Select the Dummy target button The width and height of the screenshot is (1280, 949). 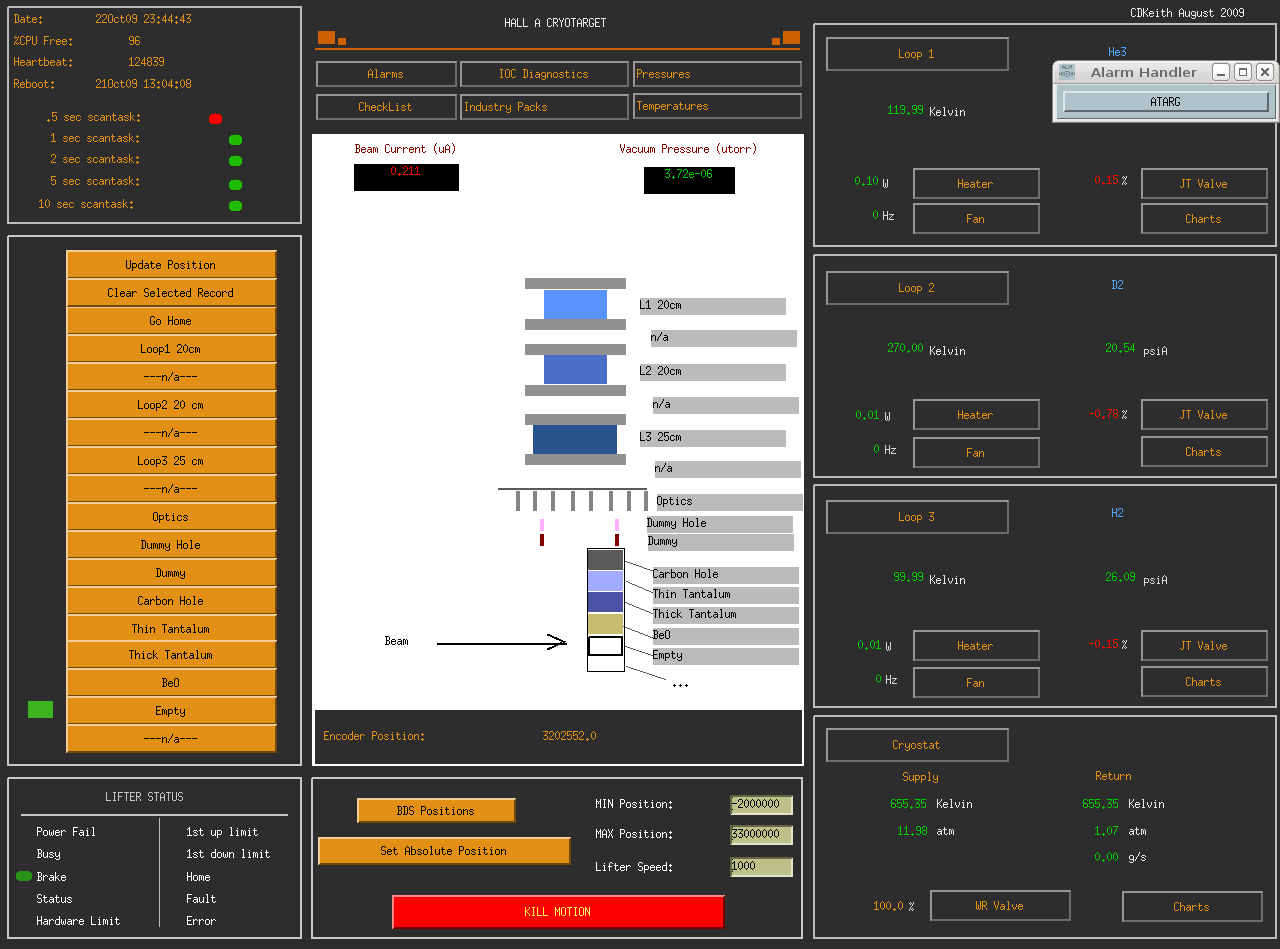point(171,573)
